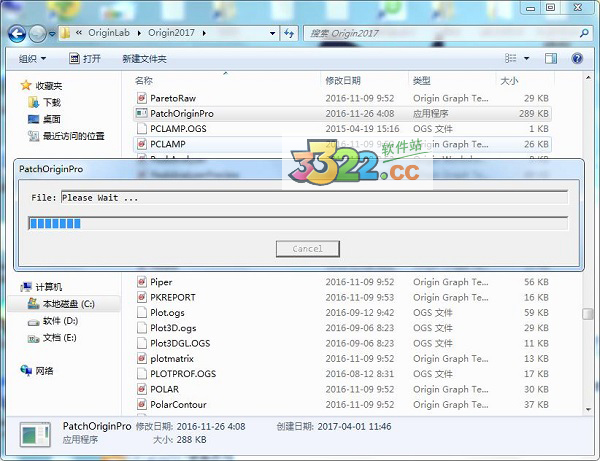600x461 pixels.
Task: Open the 组织 (Organize) menu
Action: point(32,59)
